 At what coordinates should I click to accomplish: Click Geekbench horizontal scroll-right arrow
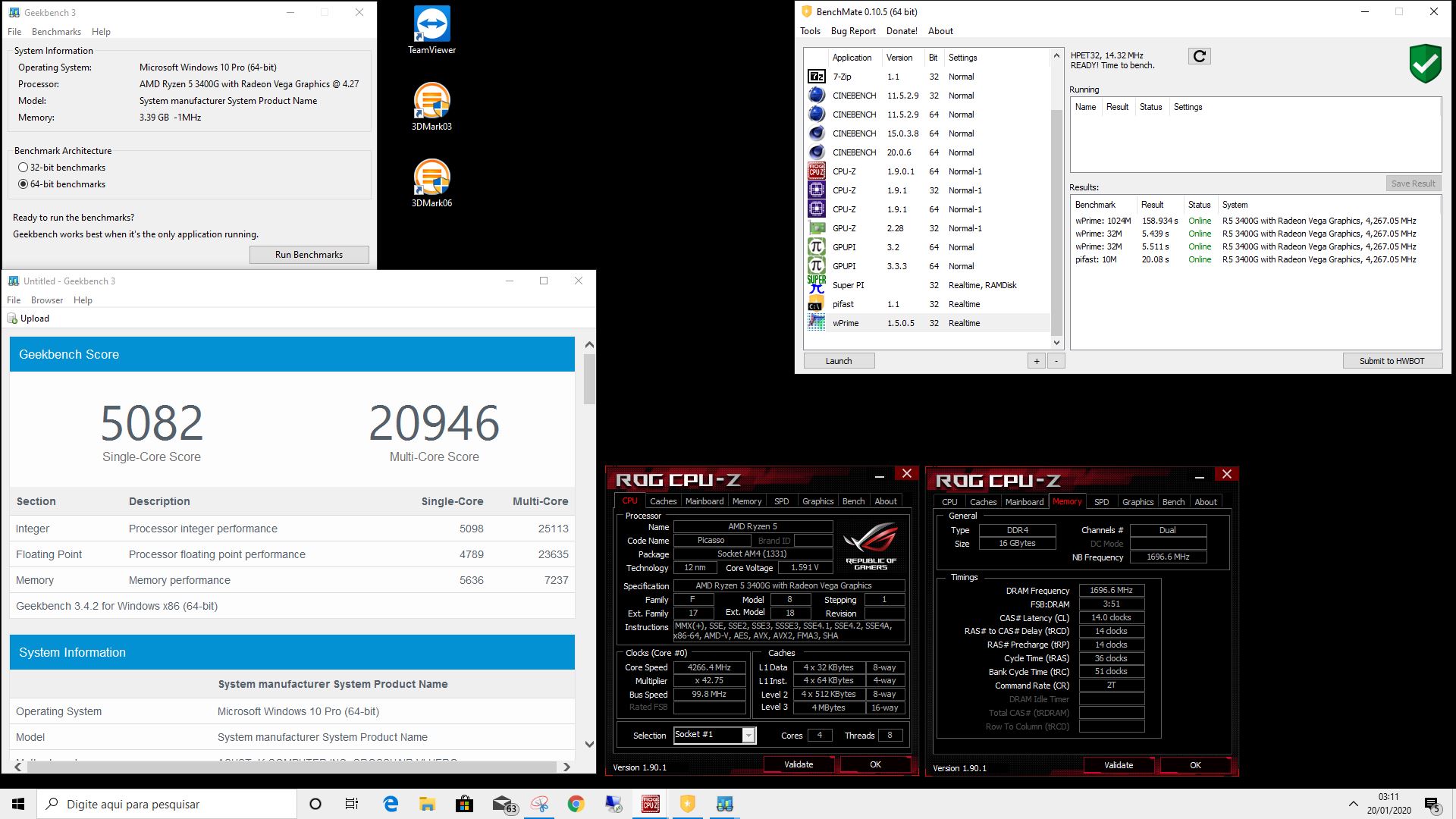tap(566, 767)
